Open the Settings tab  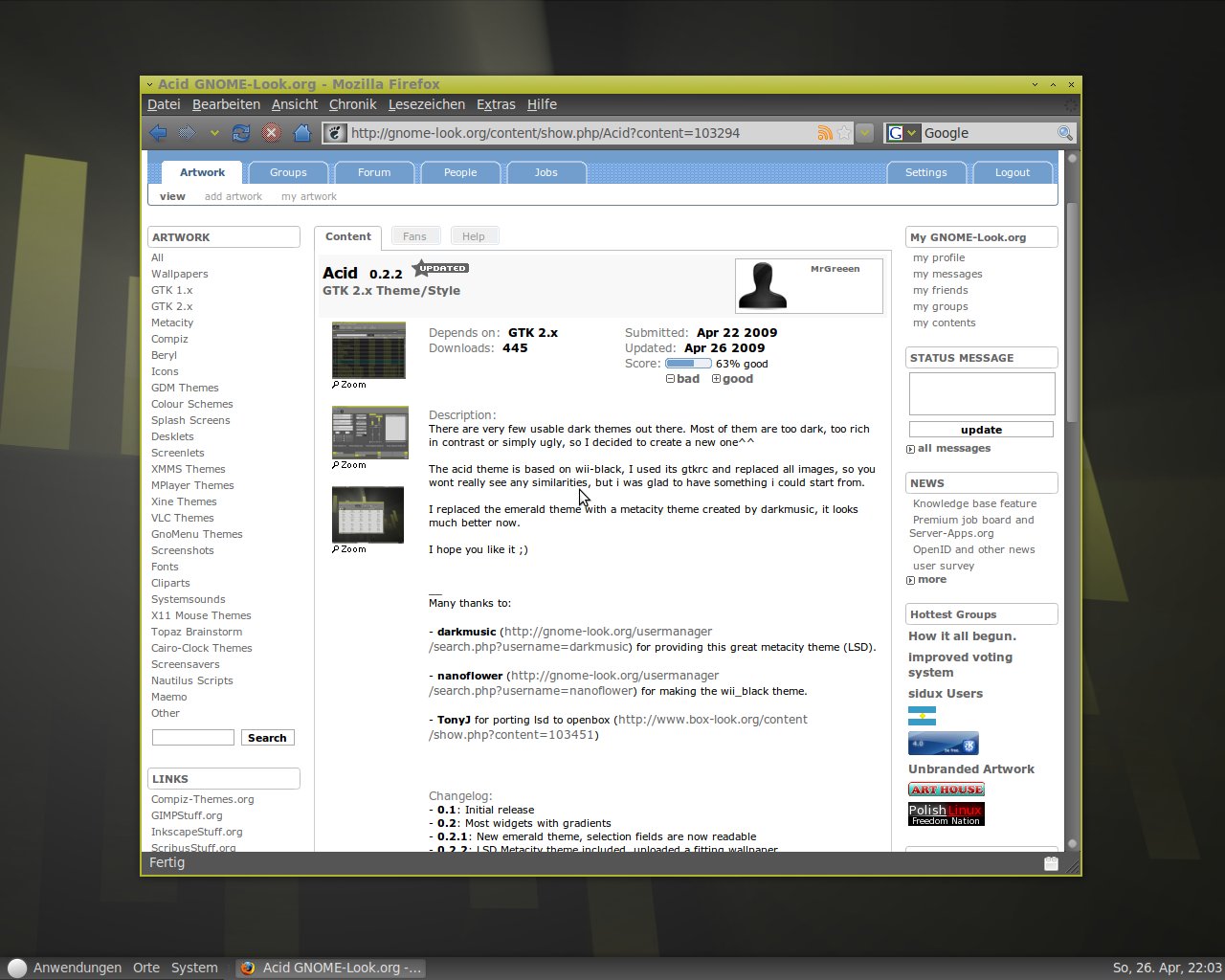[x=926, y=172]
